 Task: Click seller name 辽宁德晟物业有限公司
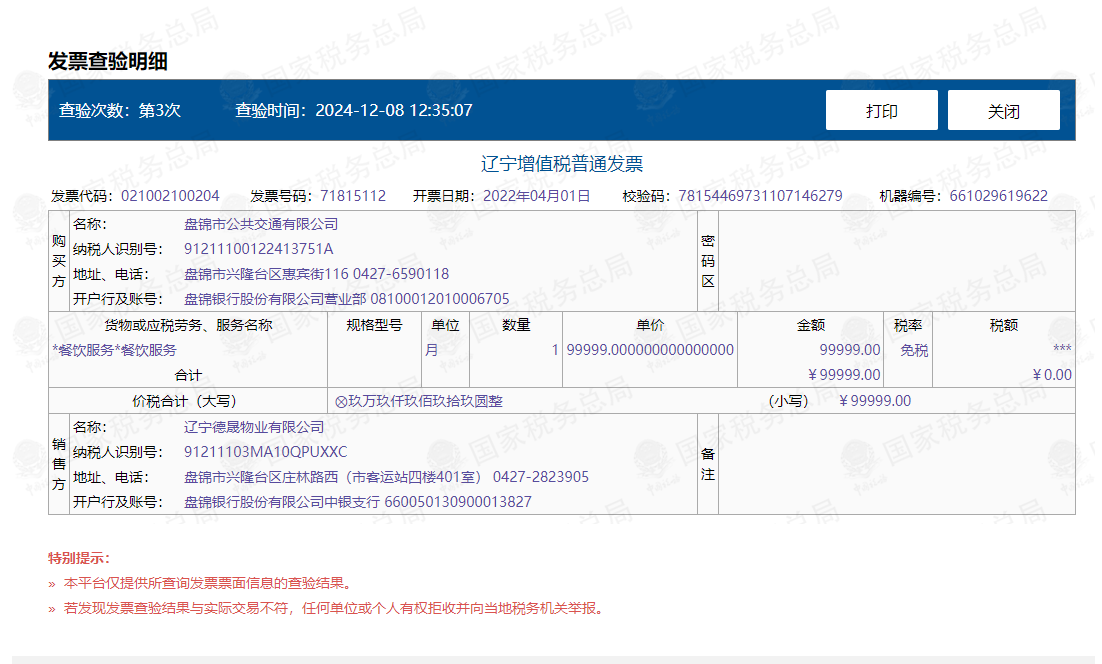pyautogui.click(x=254, y=427)
